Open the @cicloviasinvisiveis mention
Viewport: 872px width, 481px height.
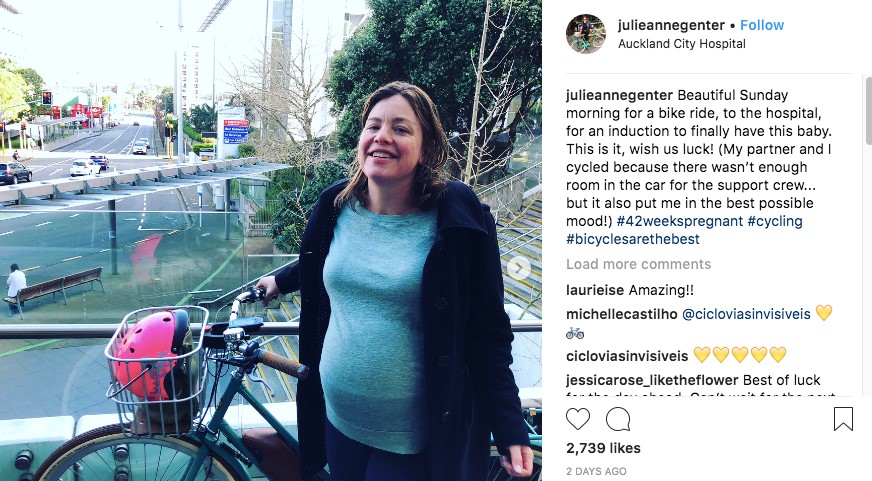pyautogui.click(x=746, y=314)
